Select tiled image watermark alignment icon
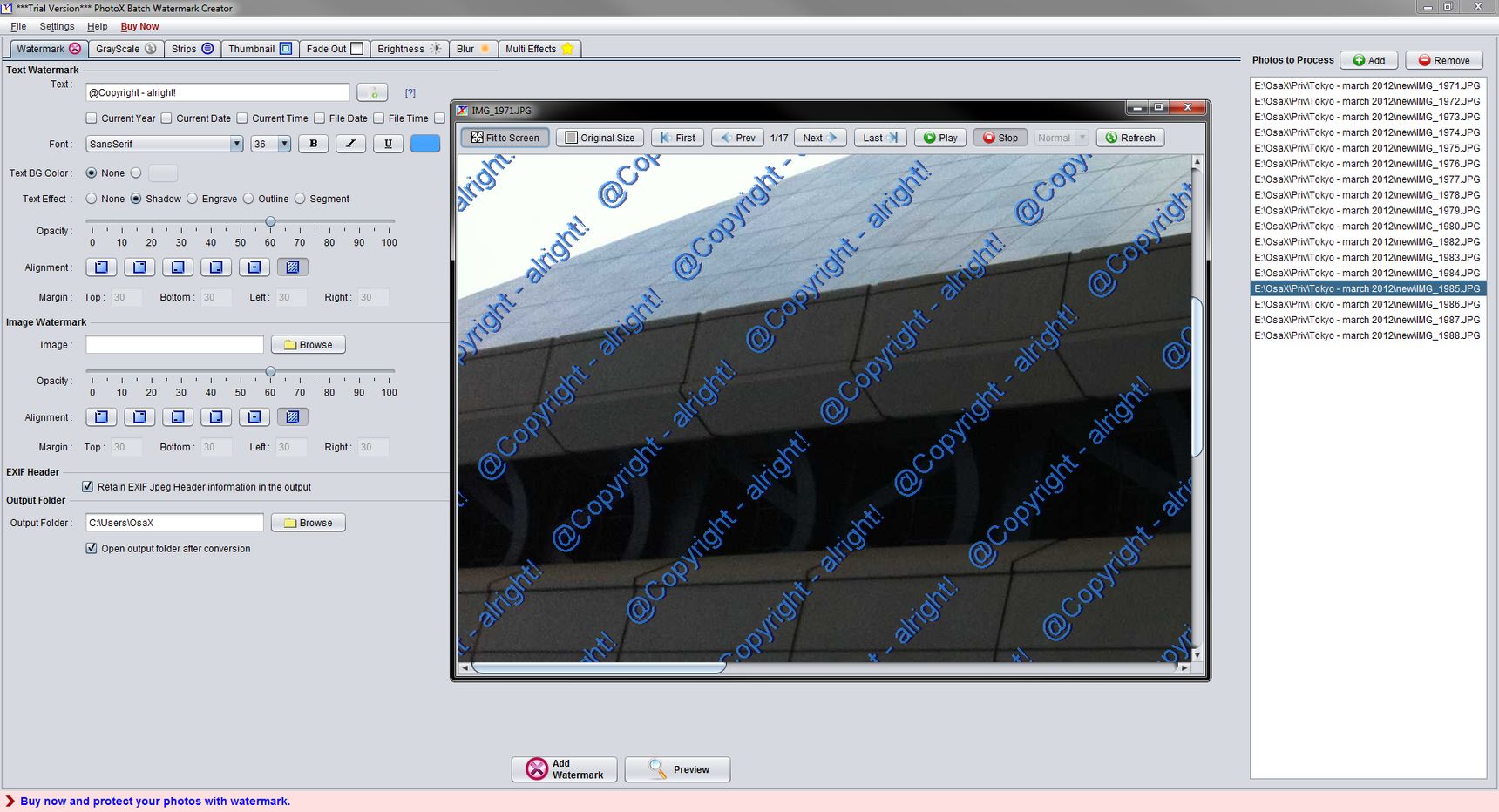 [x=293, y=417]
